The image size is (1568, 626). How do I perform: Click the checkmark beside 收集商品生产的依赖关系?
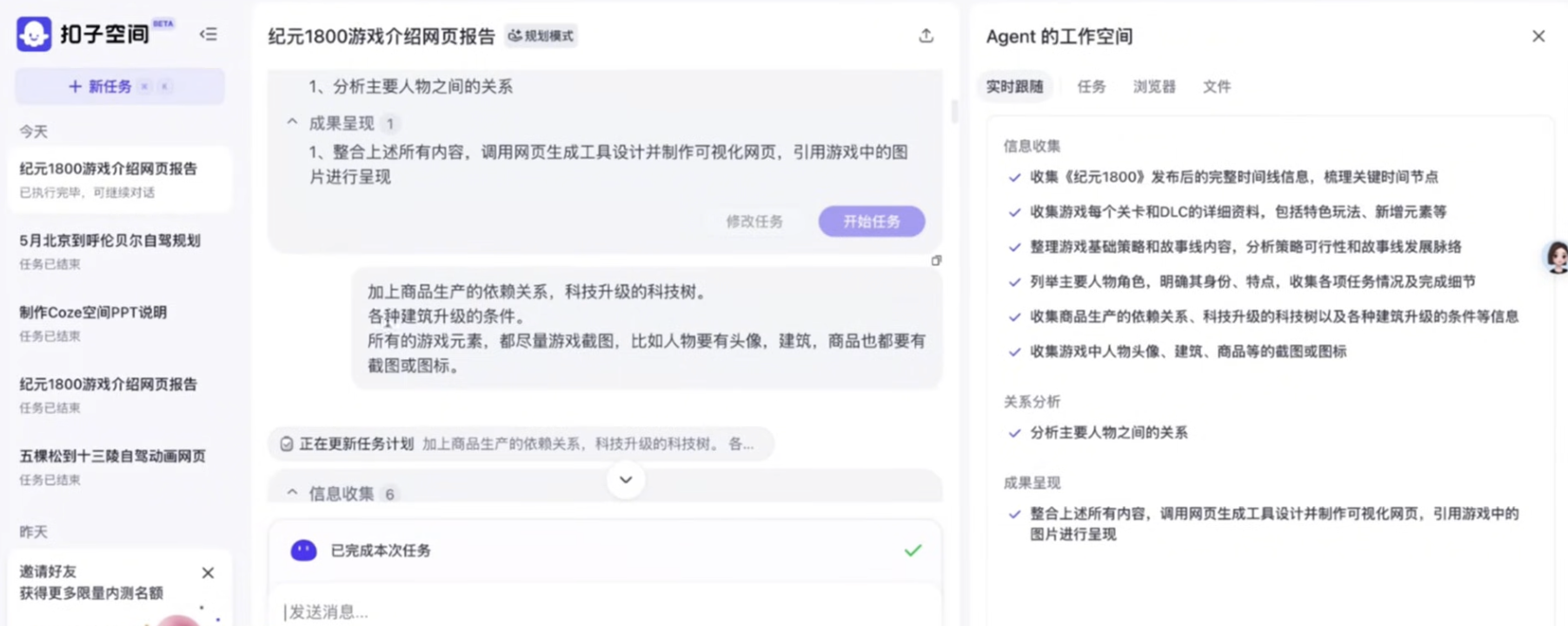click(1013, 316)
